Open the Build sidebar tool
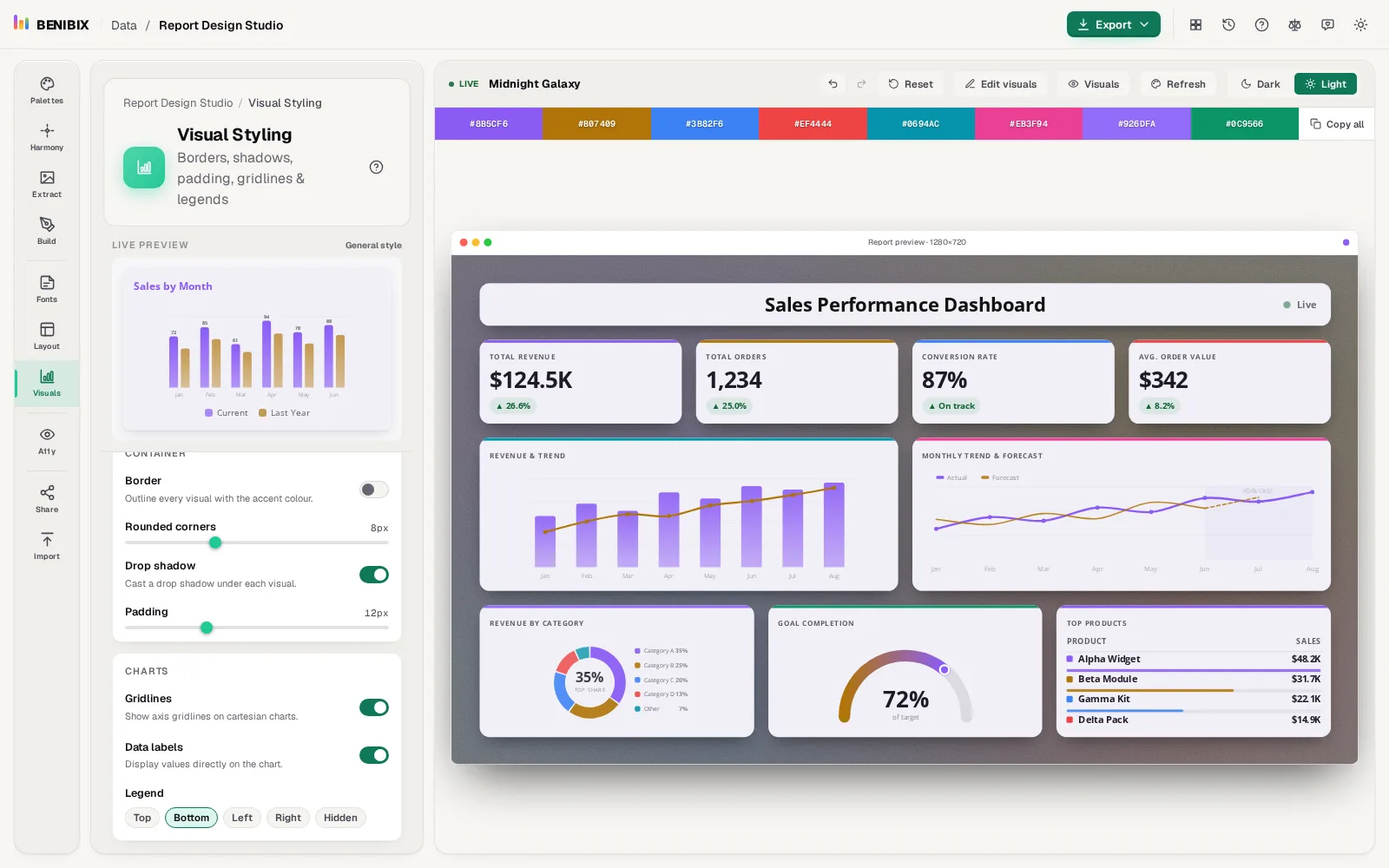The width and height of the screenshot is (1389, 868). (47, 231)
